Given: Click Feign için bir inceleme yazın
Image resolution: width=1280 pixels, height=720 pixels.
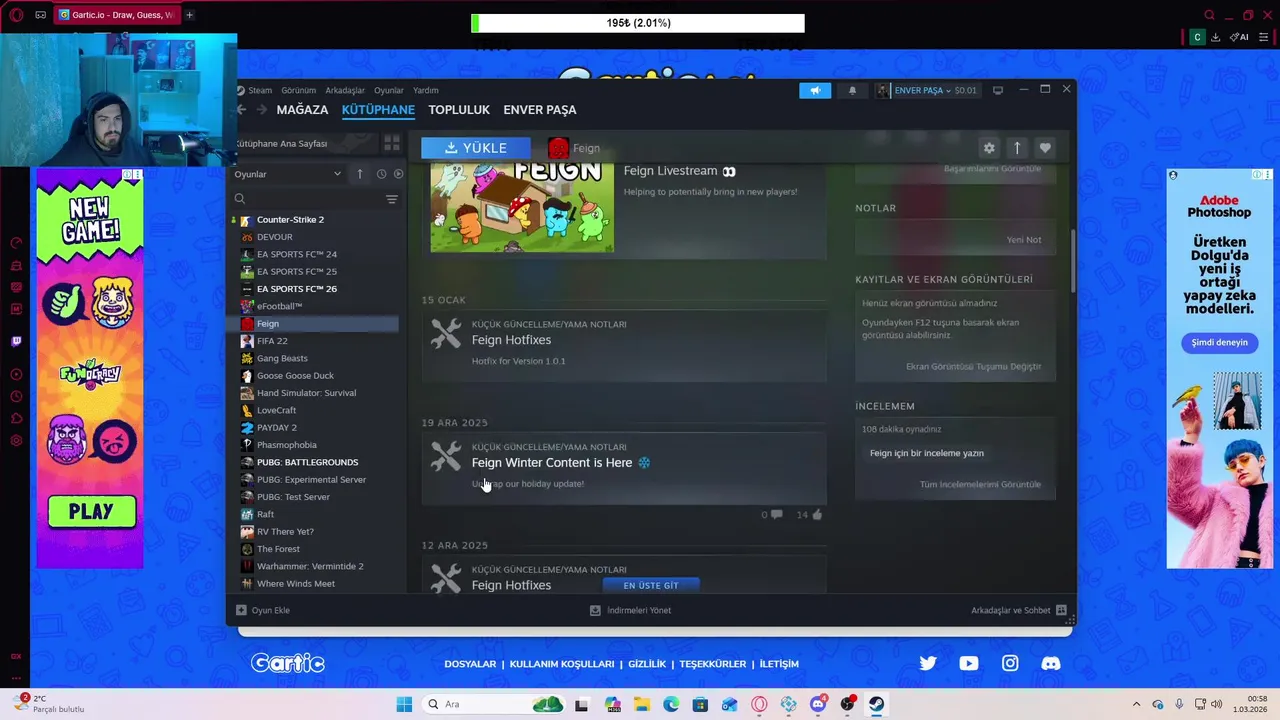Looking at the screenshot, I should click(927, 453).
